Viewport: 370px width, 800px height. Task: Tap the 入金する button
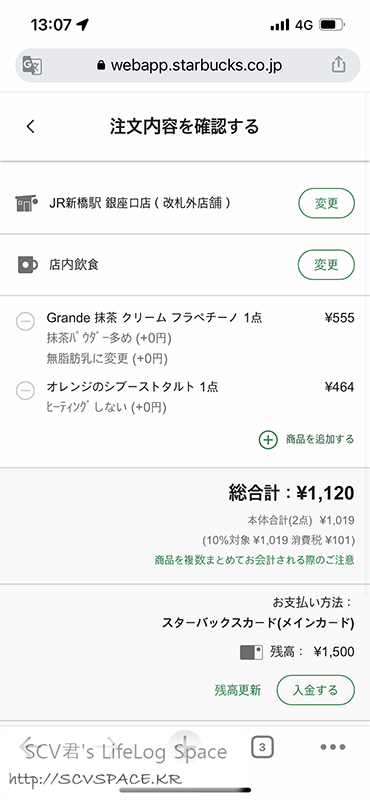[x=315, y=690]
